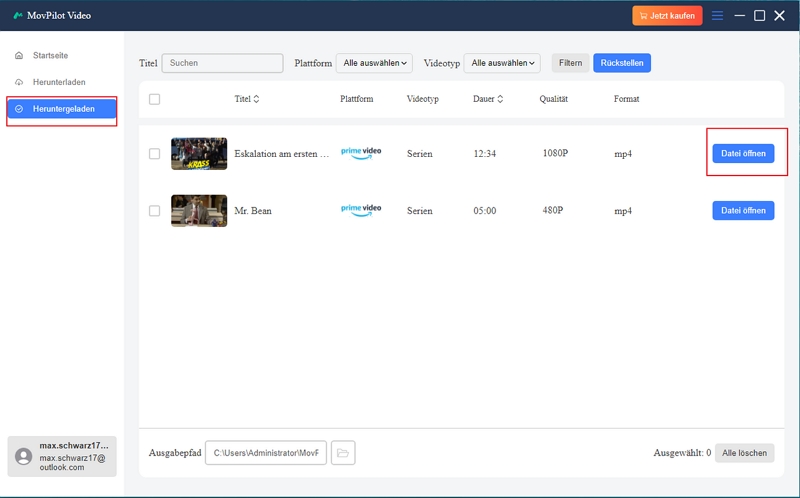Viewport: 800px width, 498px height.
Task: Open the Videotyp dropdown
Action: (x=502, y=63)
